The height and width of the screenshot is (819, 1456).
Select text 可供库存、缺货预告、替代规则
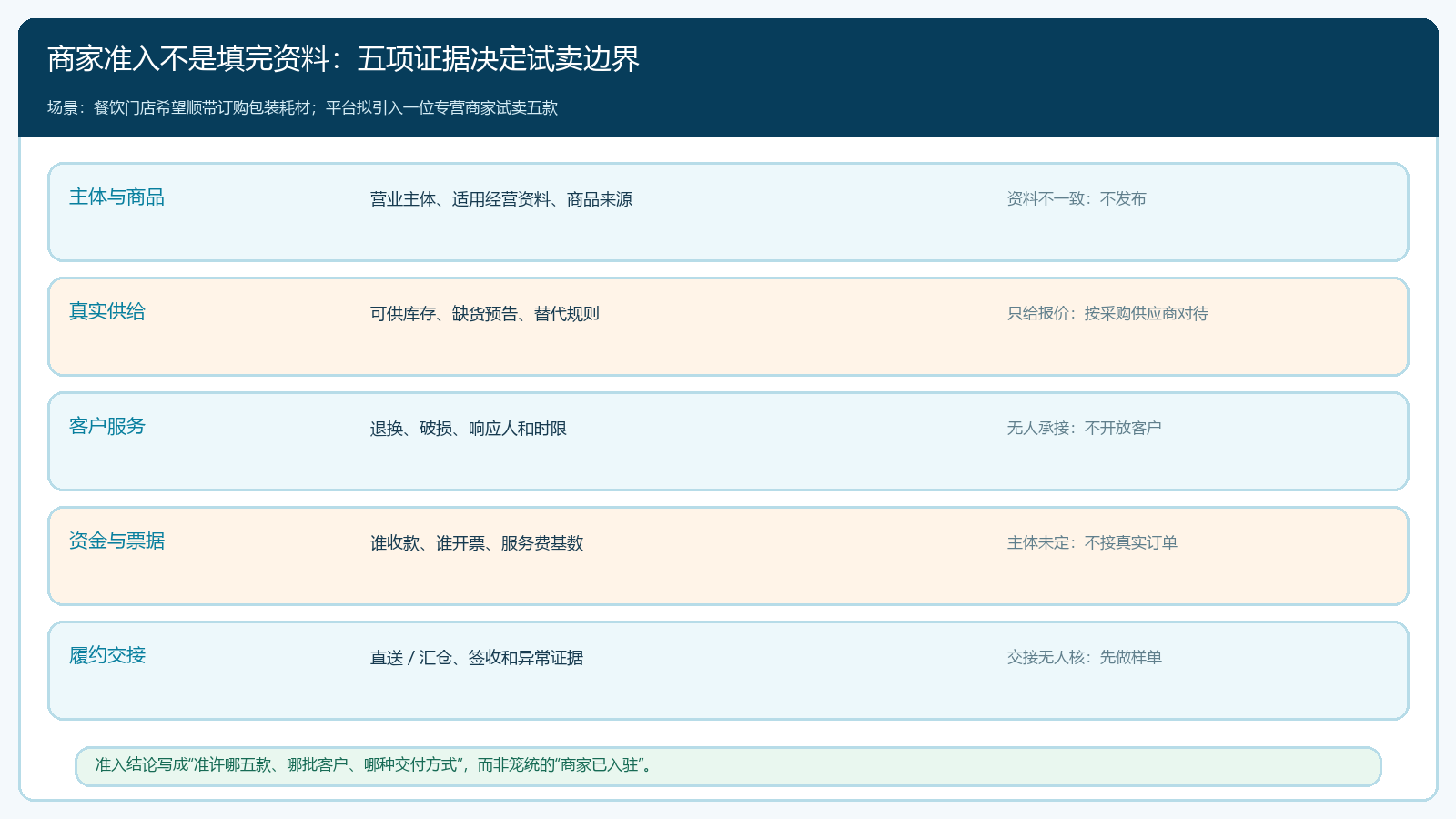point(485,314)
